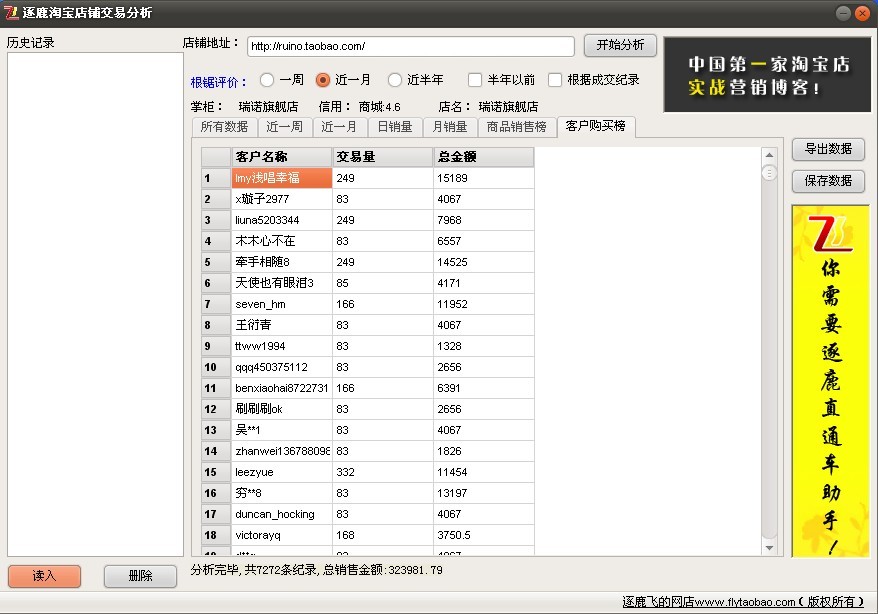Click the 导出数据 button
The height and width of the screenshot is (614, 878).
click(828, 149)
